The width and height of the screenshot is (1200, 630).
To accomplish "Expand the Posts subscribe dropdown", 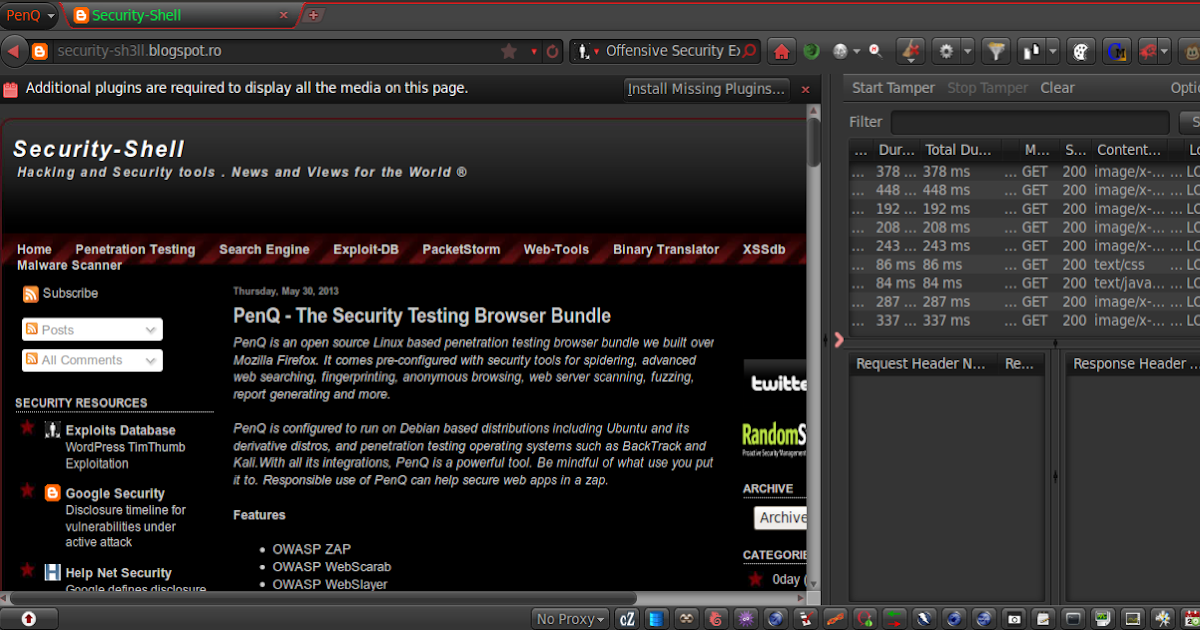I will [x=92, y=330].
